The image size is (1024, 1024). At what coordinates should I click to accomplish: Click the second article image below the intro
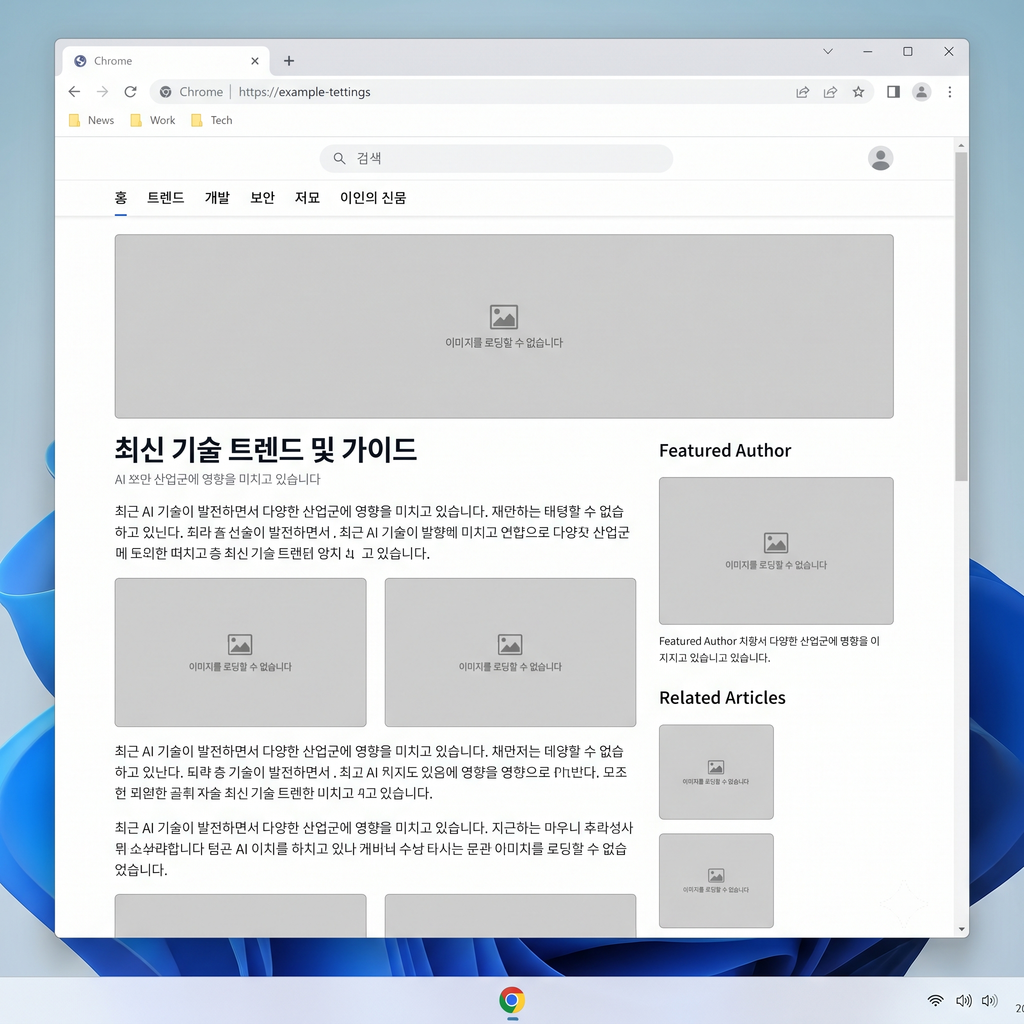point(510,652)
